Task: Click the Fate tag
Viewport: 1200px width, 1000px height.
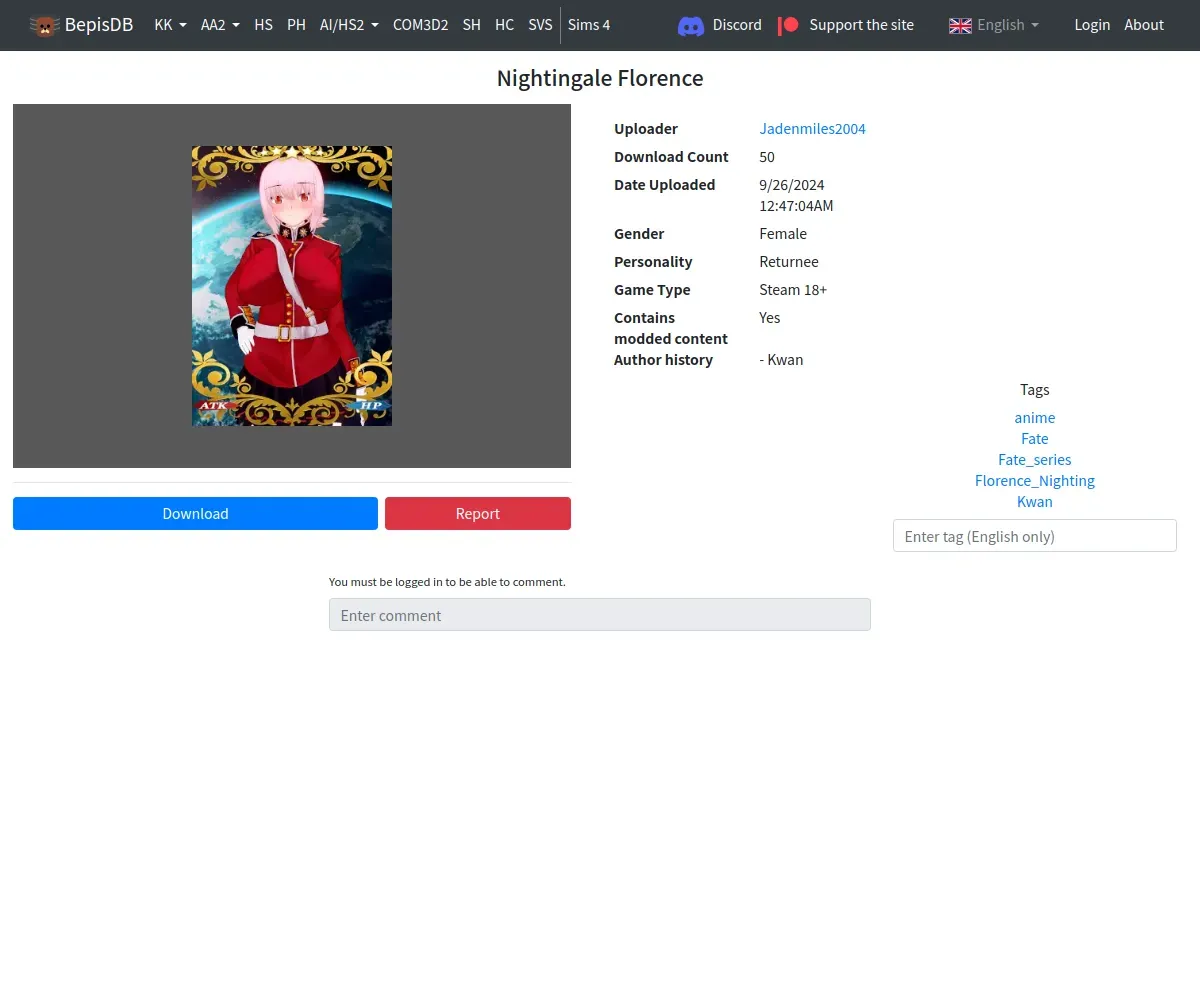Action: point(1035,439)
